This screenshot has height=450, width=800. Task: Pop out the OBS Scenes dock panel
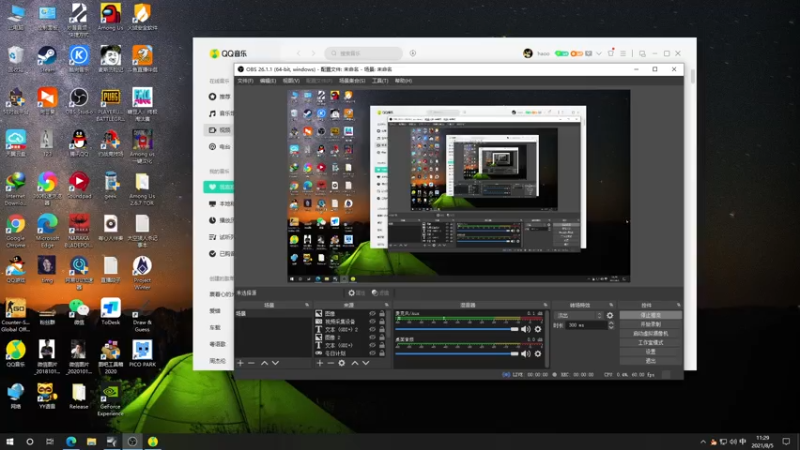[x=307, y=305]
